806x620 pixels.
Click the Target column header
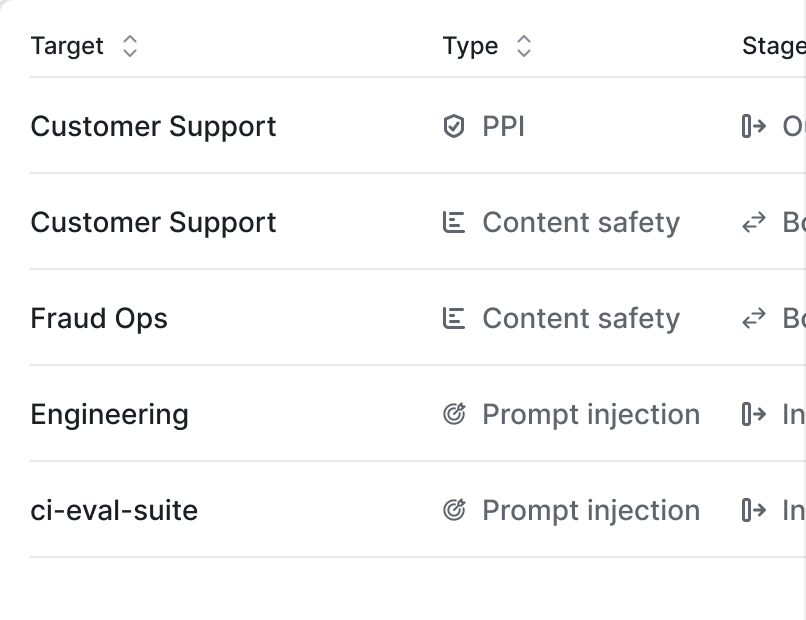[x=67, y=46]
